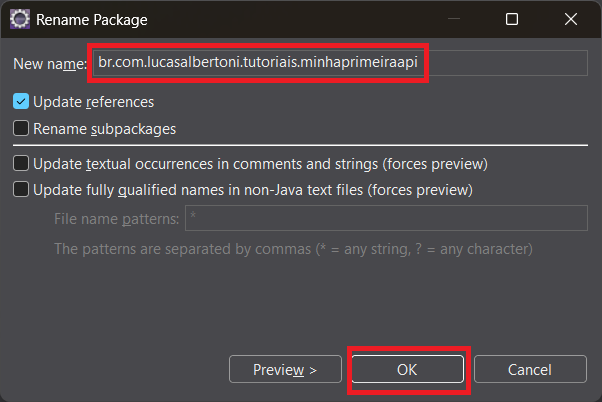Enable the Rename subpackages checkbox

coord(21,128)
